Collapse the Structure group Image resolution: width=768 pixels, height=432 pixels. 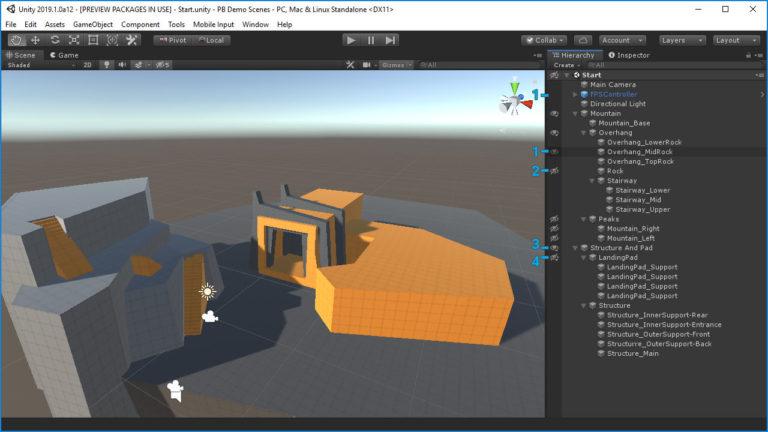[583, 306]
